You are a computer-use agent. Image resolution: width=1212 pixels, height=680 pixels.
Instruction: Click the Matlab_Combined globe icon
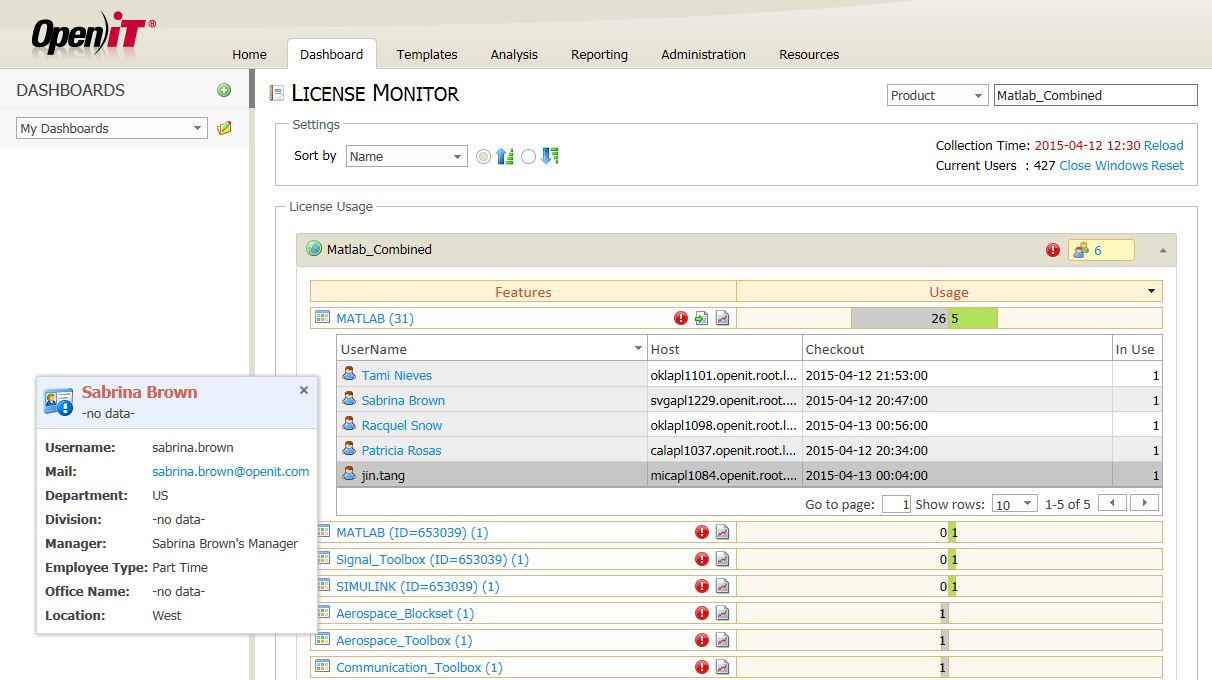[314, 249]
